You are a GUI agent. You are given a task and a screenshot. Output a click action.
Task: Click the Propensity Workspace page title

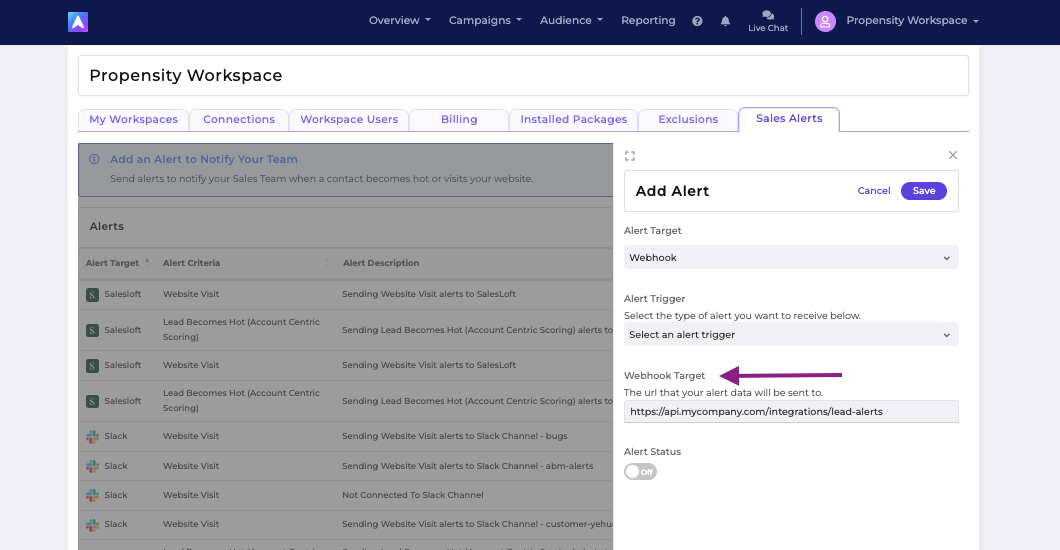pyautogui.click(x=186, y=75)
